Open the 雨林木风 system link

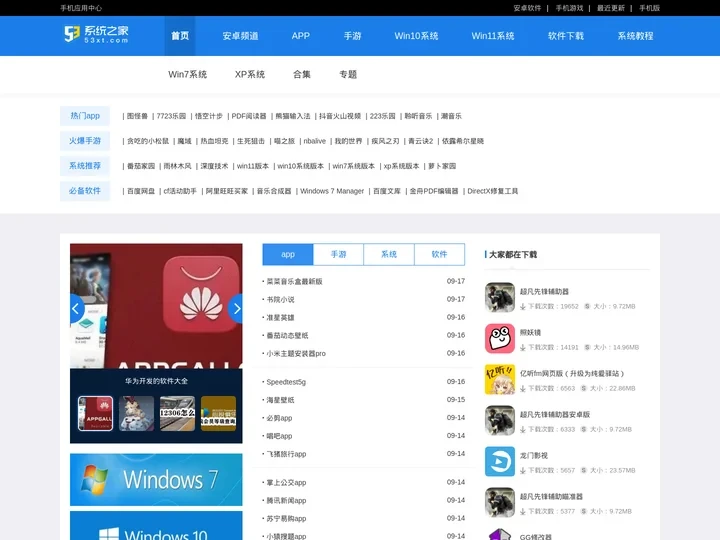177,166
